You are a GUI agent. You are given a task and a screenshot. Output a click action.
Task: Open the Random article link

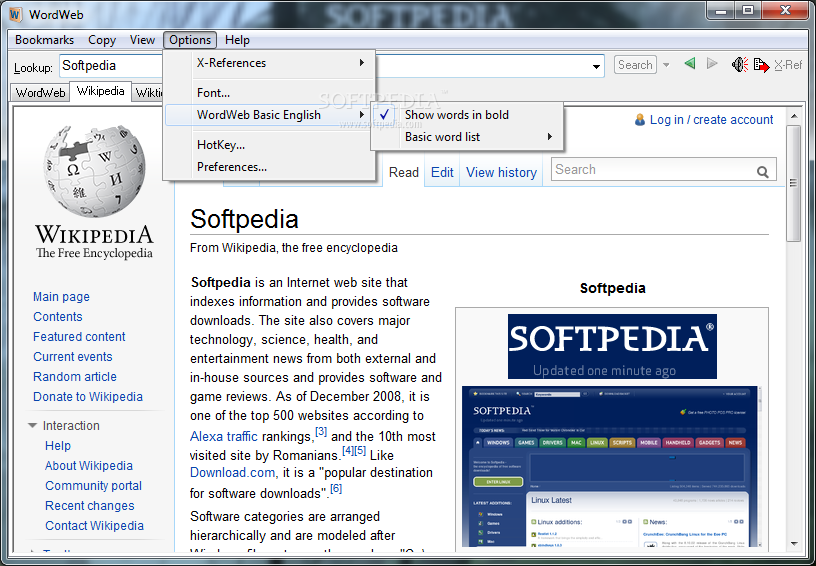[x=75, y=377]
